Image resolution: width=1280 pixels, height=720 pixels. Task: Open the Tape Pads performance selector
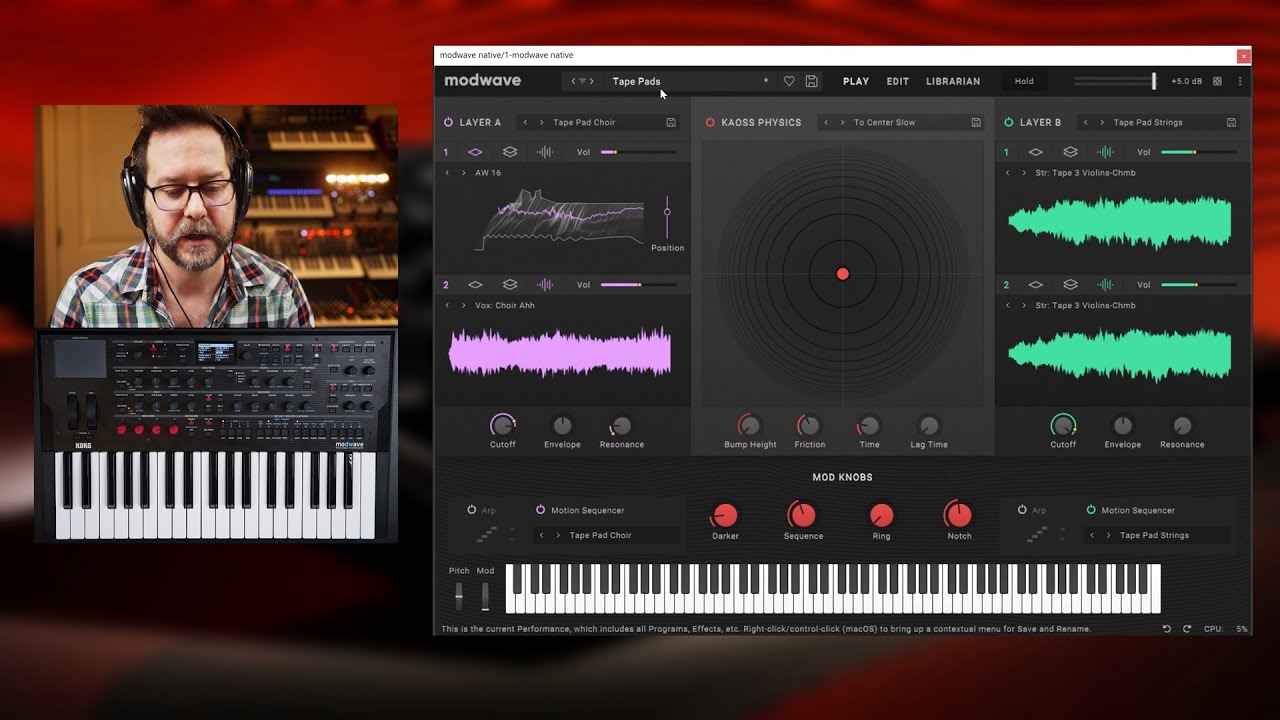coord(690,81)
